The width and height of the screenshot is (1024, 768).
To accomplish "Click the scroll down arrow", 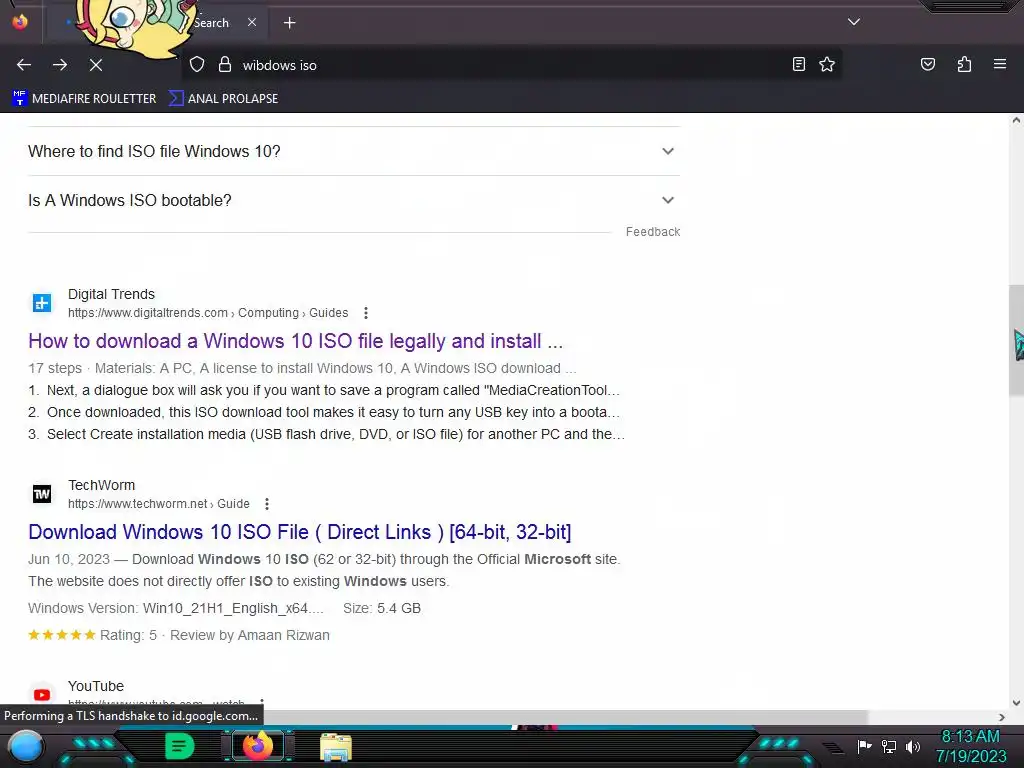I will click(x=1016, y=703).
